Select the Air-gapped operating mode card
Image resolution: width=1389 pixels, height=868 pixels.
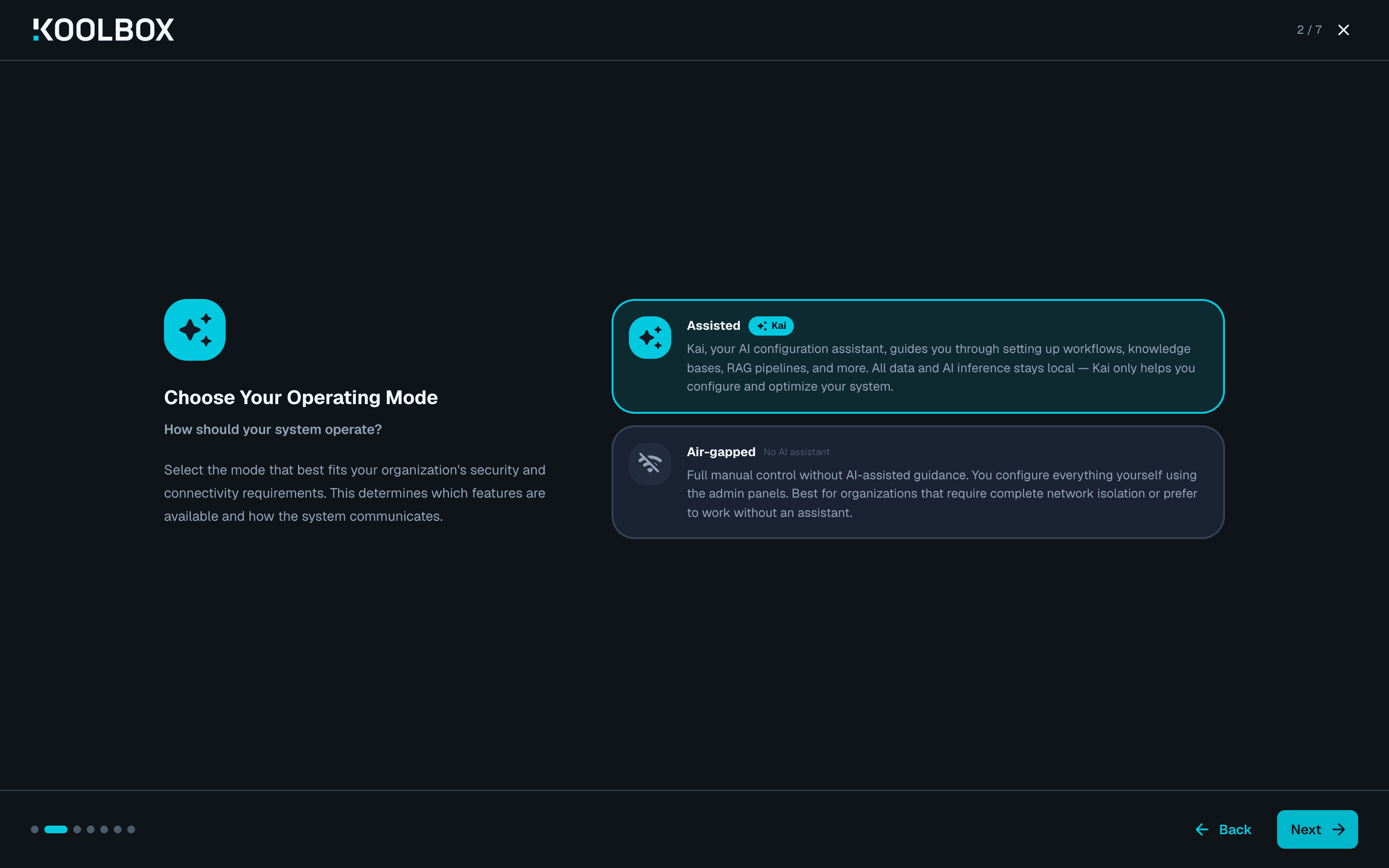(918, 482)
